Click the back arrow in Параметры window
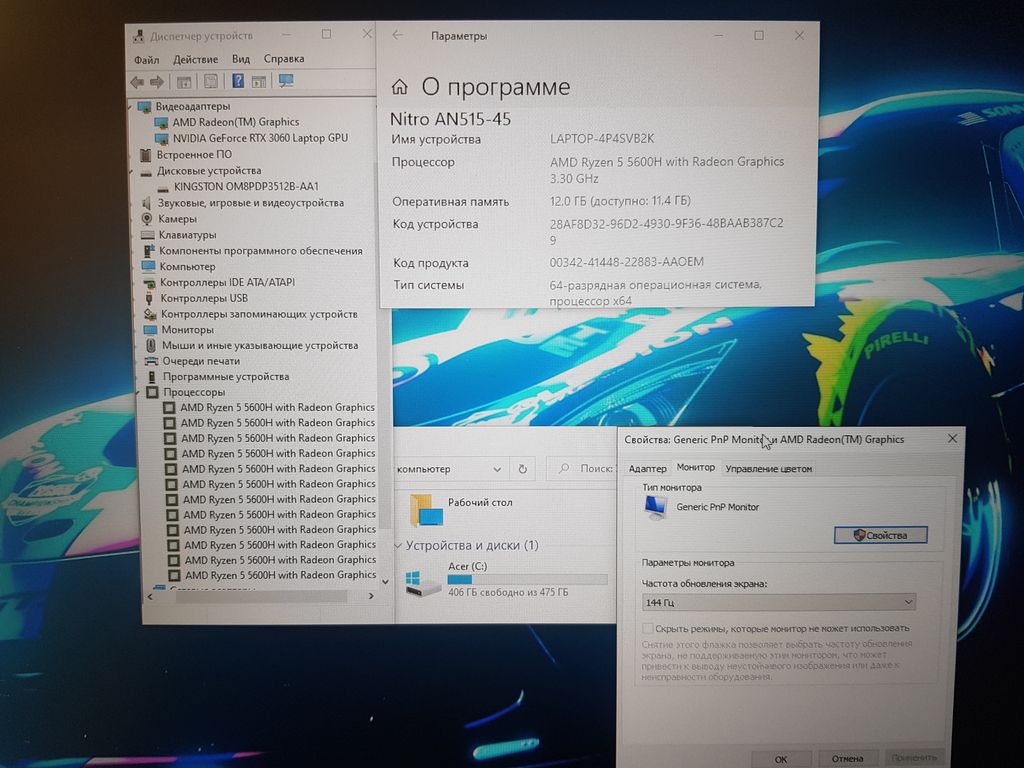This screenshot has height=768, width=1024. (x=398, y=35)
